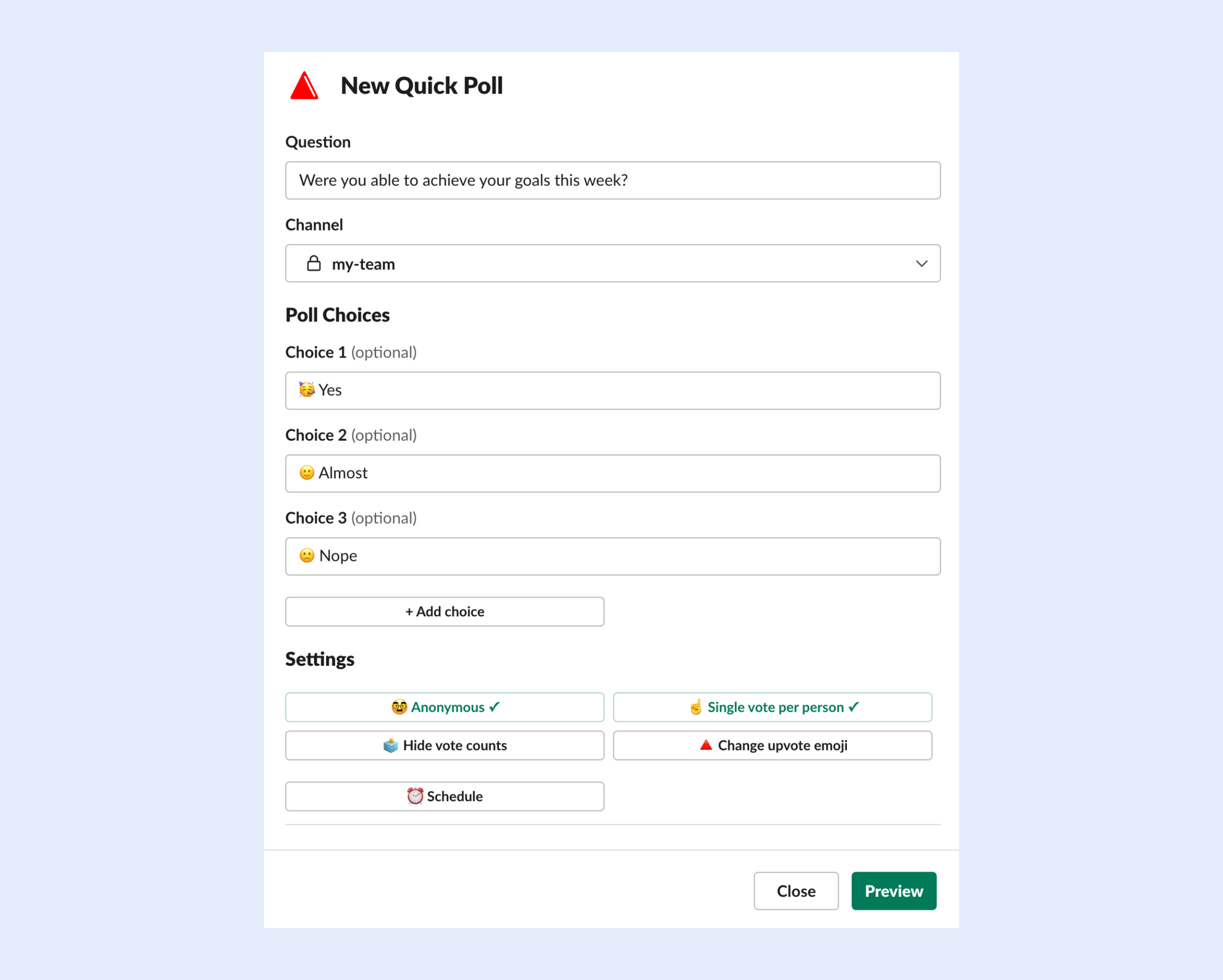Click the alarm clock icon on Schedule
1223x980 pixels.
tap(415, 796)
